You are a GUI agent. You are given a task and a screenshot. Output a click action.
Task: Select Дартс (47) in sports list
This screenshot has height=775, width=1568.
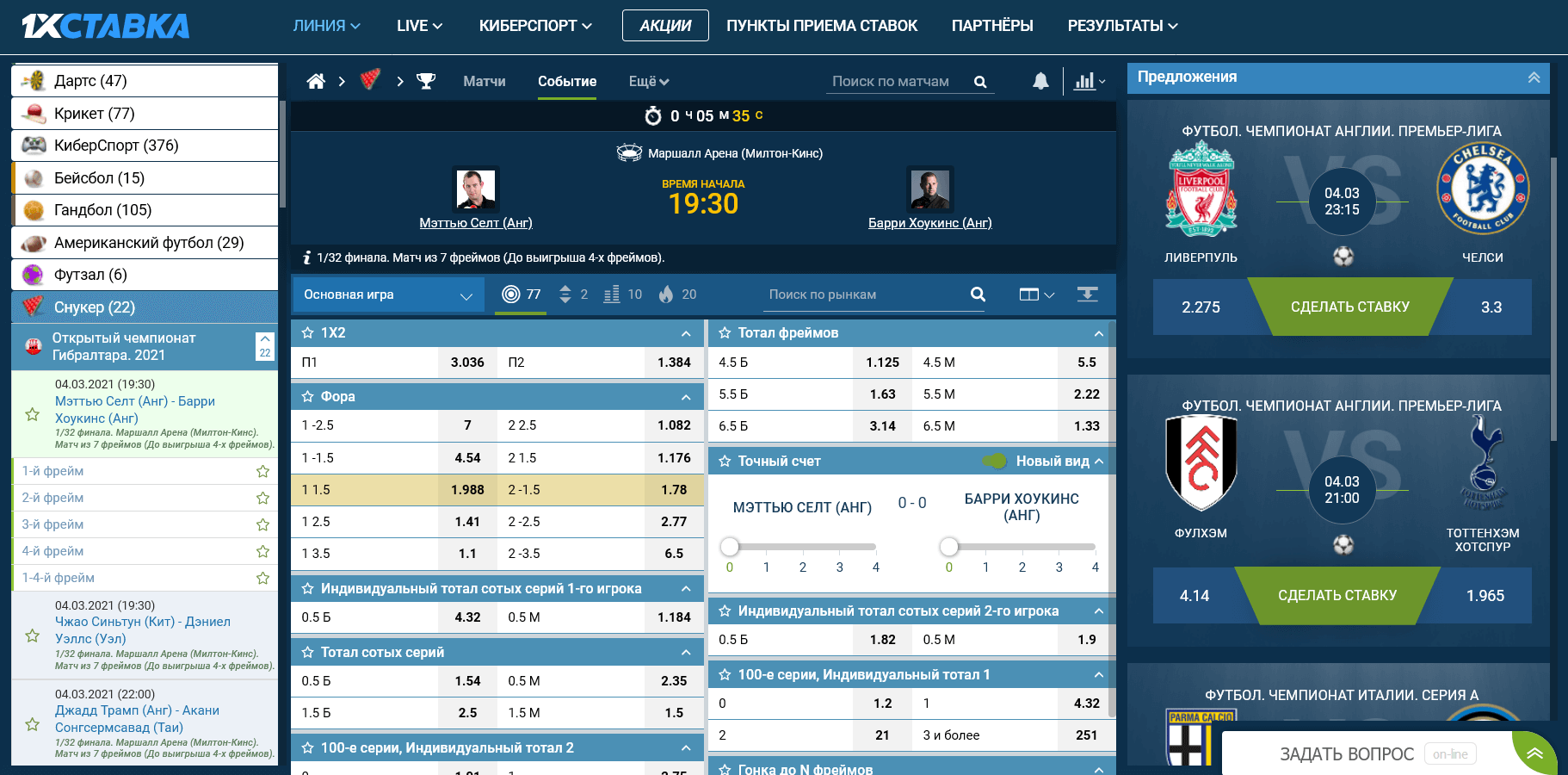tap(145, 81)
